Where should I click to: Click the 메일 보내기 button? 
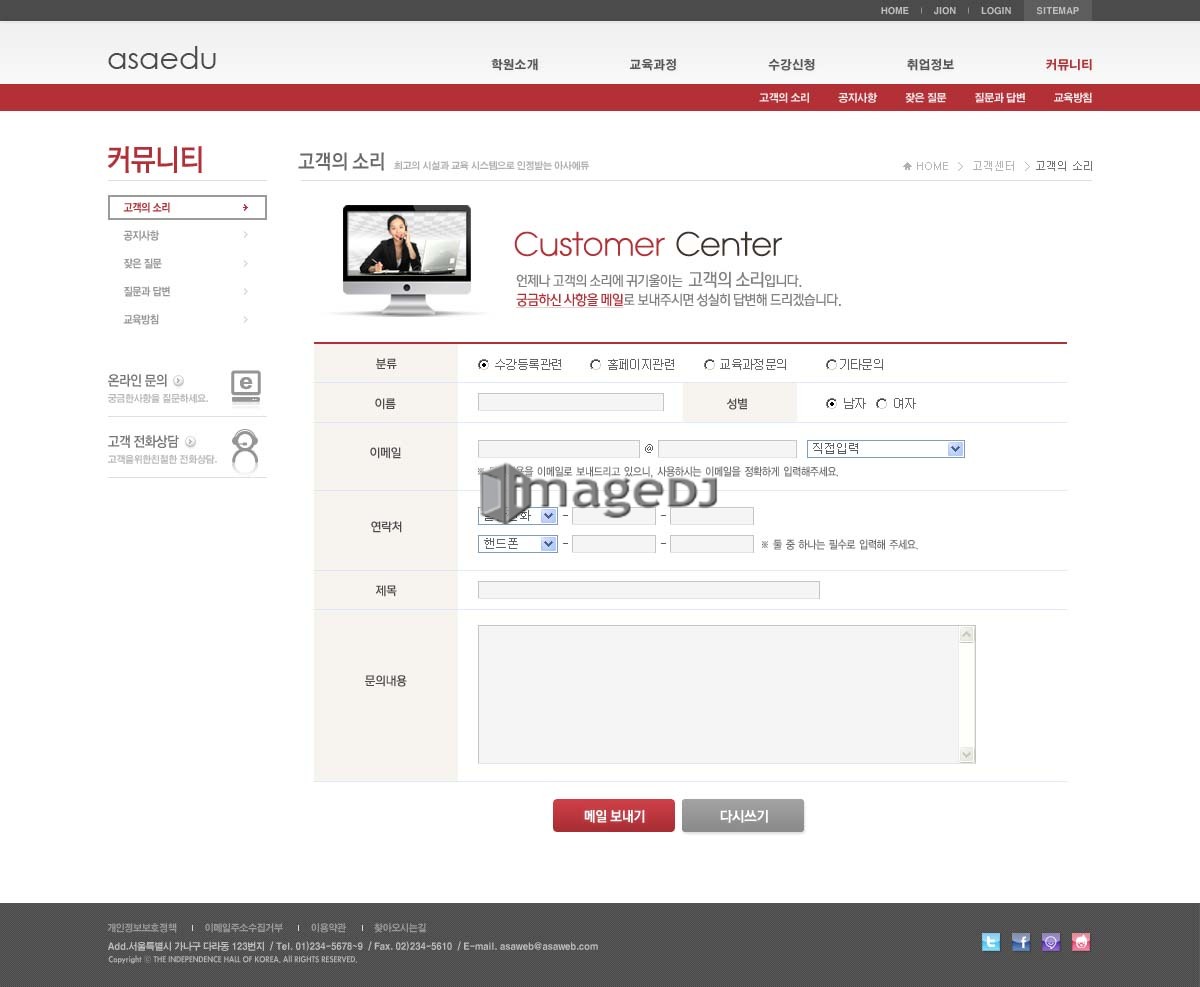point(614,816)
